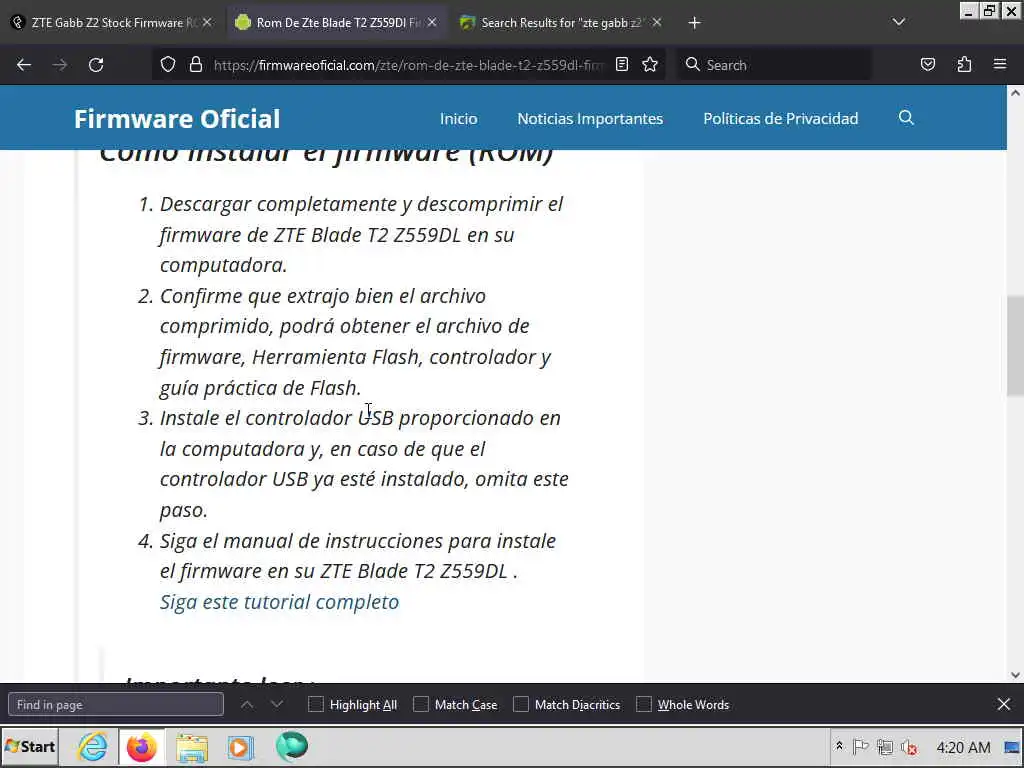Jump to previous find match arrow
Image resolution: width=1024 pixels, height=768 pixels.
(247, 704)
